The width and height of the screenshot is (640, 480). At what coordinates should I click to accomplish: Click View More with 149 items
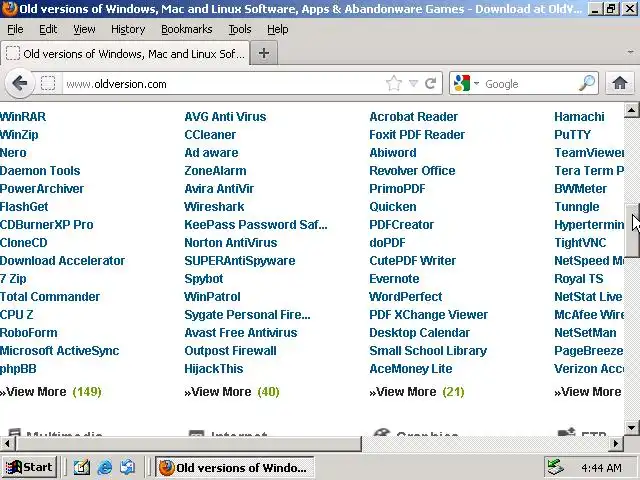coord(51,392)
